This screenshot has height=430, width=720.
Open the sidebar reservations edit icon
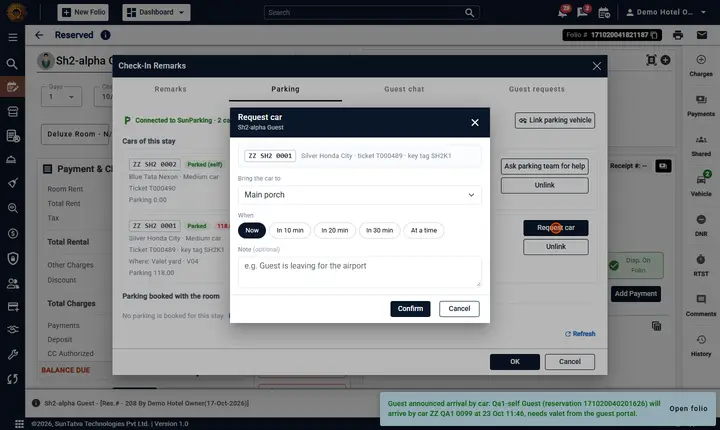(x=12, y=87)
